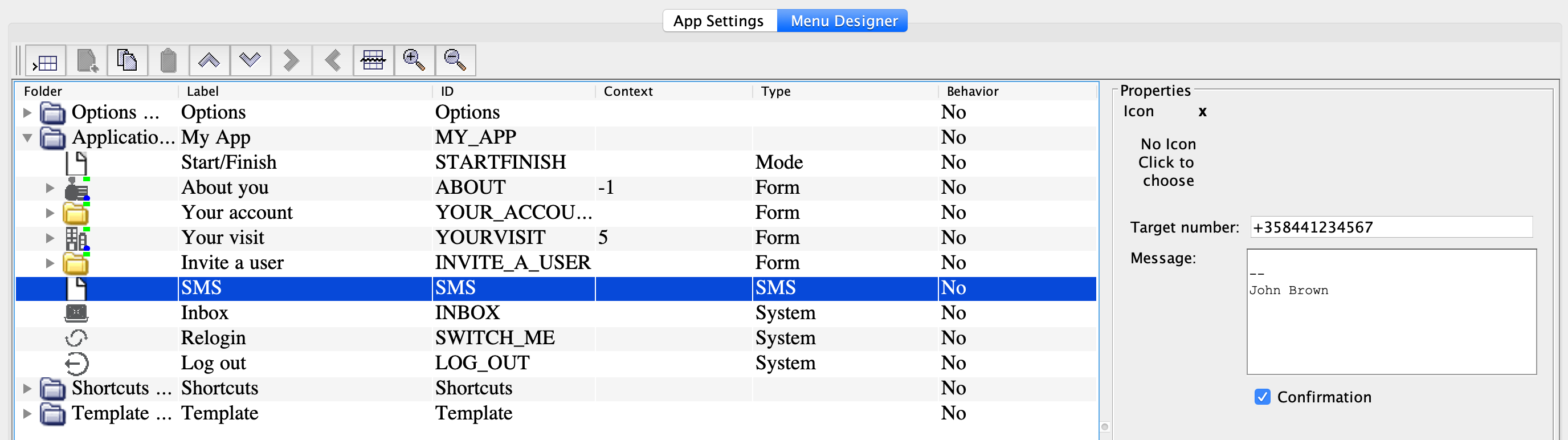Move item up with up-chevron button

(209, 61)
